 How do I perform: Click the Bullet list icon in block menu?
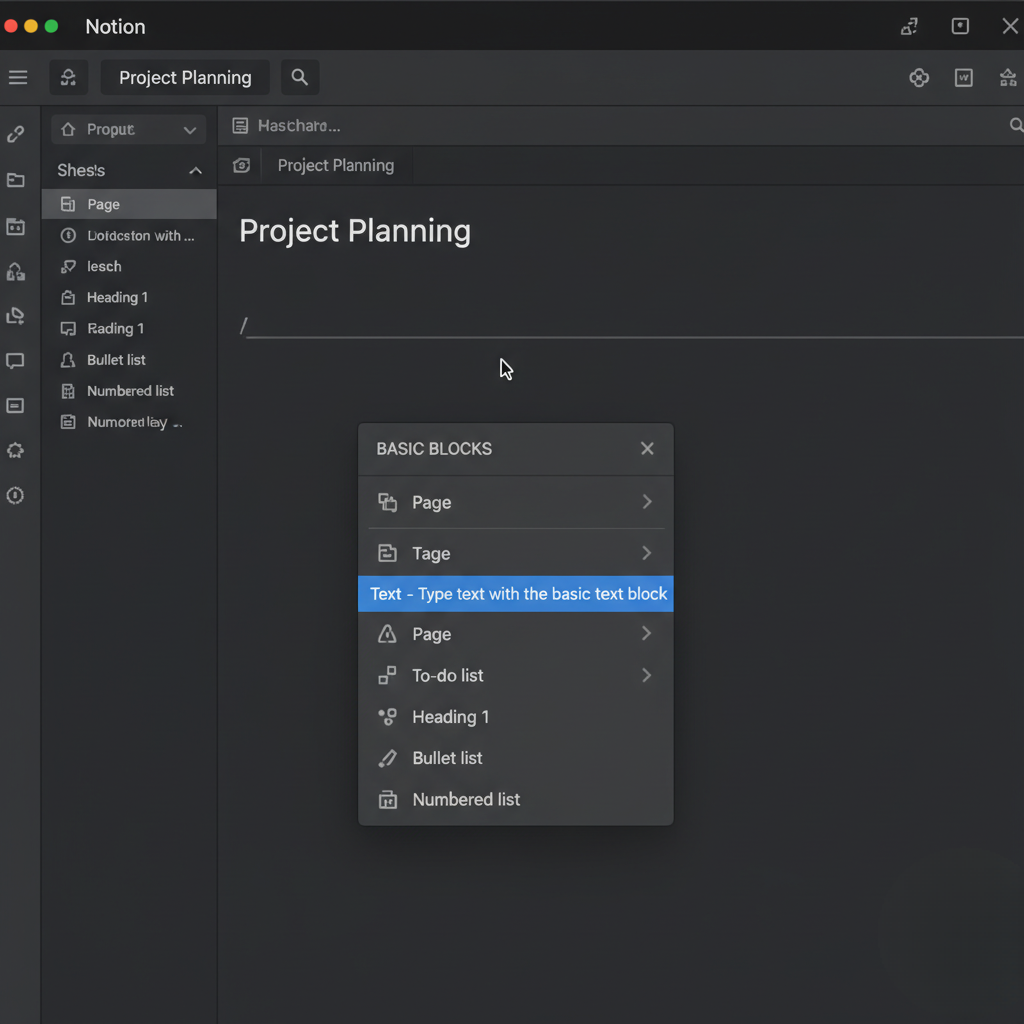coord(387,759)
